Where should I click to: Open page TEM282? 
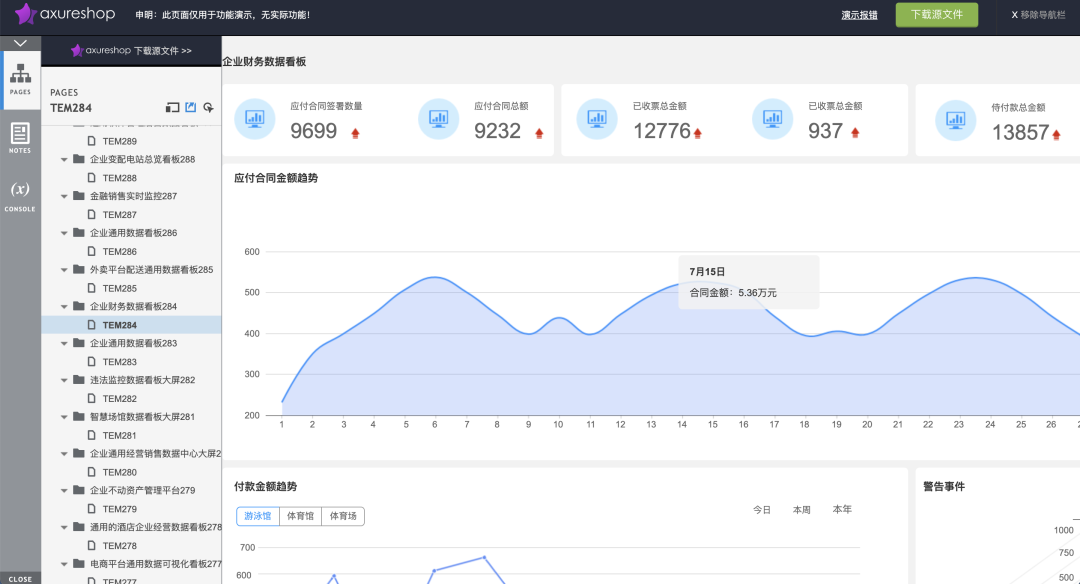(x=120, y=398)
